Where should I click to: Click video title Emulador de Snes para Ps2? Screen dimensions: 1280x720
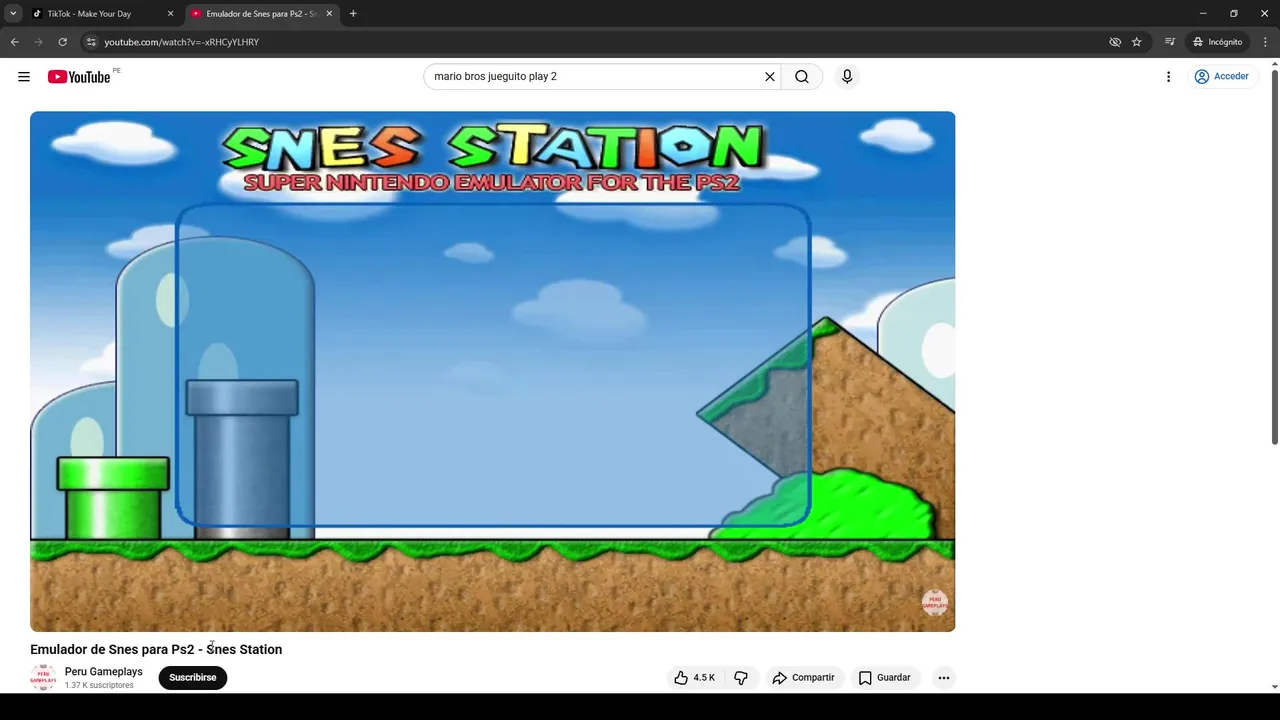pyautogui.click(x=156, y=650)
